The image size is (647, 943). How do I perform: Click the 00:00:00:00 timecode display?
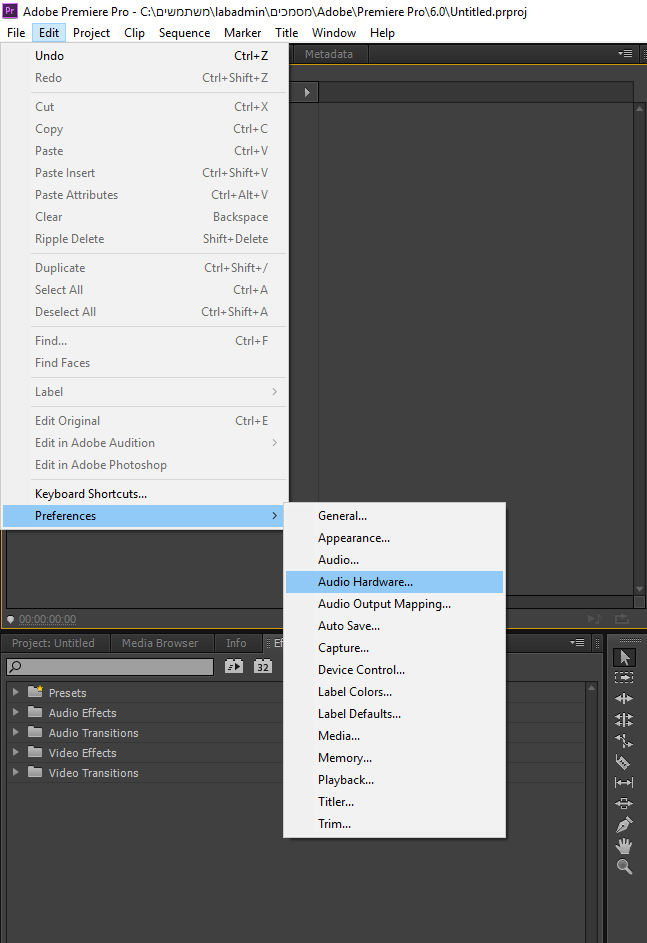coord(48,619)
